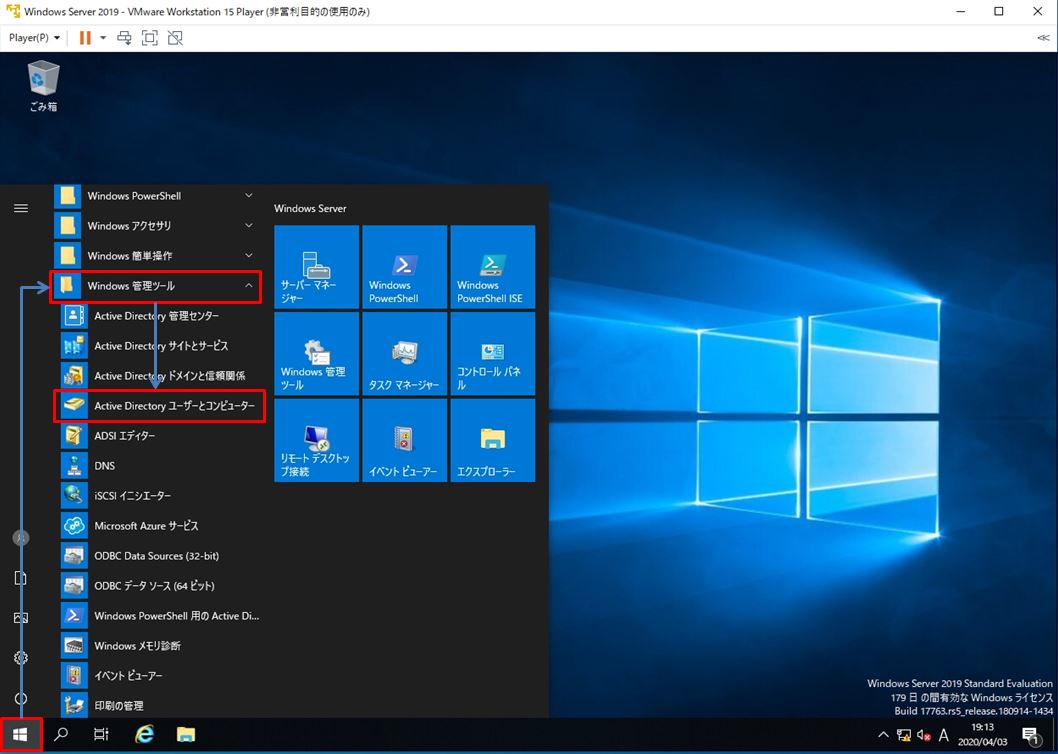Screen dimensions: 1058x754
Task: Launch the Windows PowerShell ISE tile
Action: (x=493, y=267)
